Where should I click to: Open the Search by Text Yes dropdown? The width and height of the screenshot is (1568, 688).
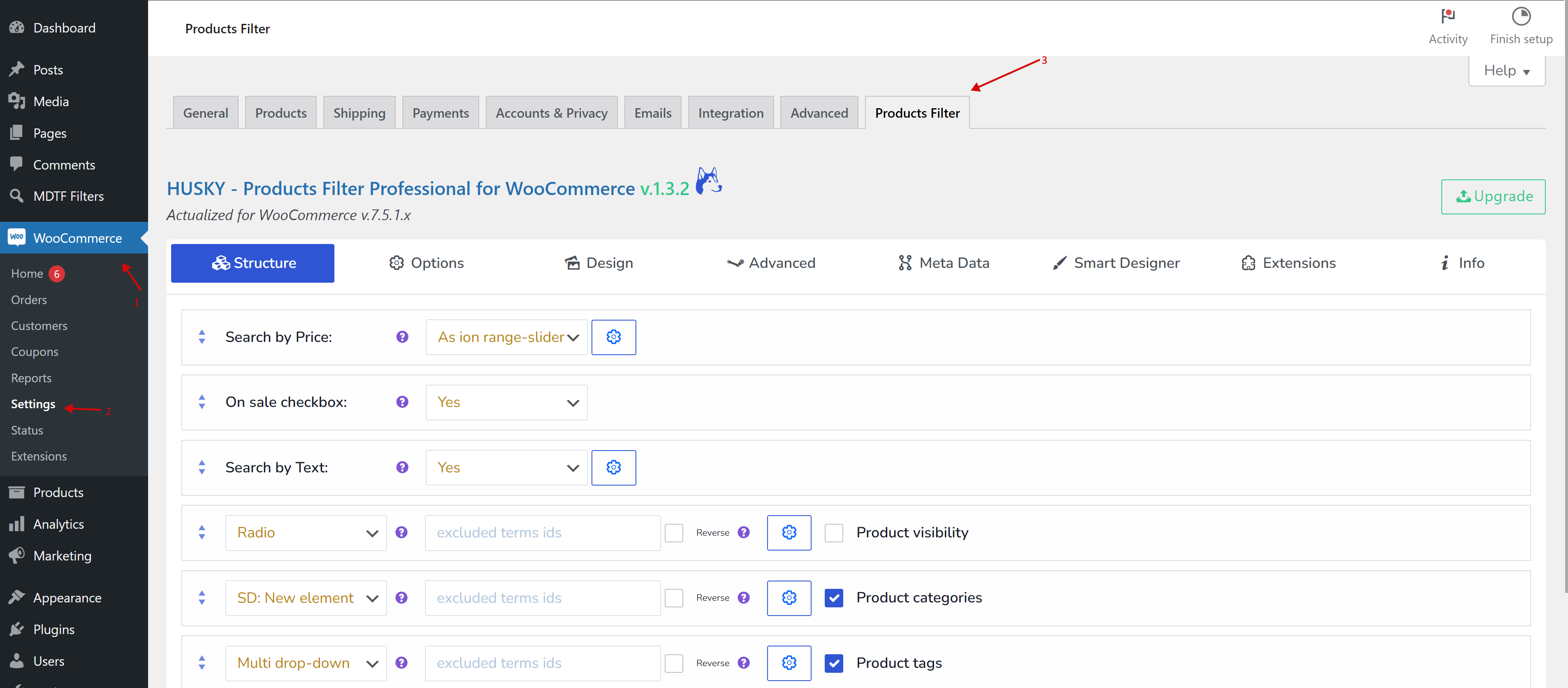tap(506, 467)
